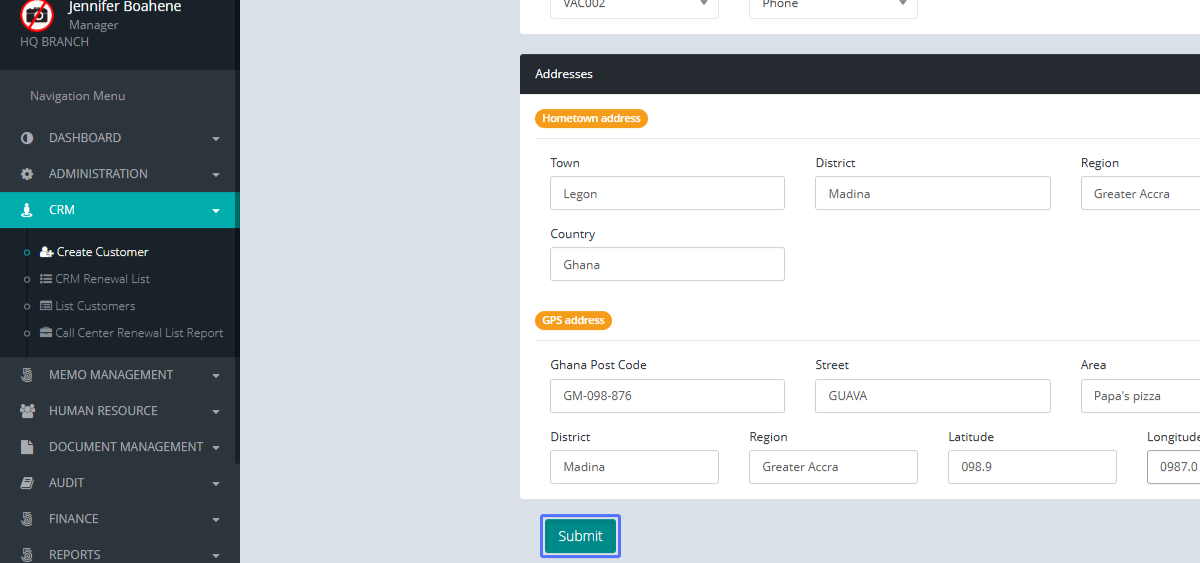
Task: Click the Audit book icon
Action: click(27, 483)
